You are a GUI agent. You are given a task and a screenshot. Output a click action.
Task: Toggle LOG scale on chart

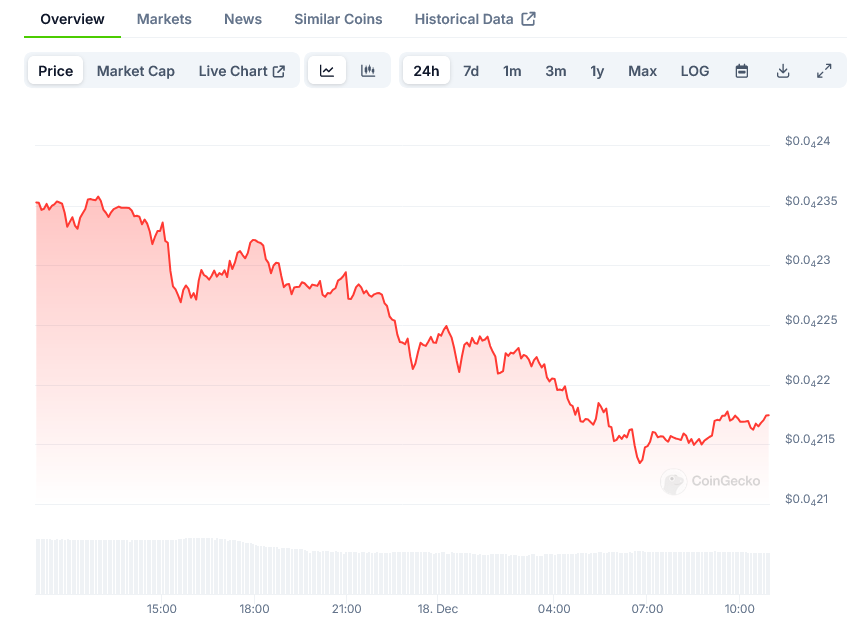click(695, 71)
